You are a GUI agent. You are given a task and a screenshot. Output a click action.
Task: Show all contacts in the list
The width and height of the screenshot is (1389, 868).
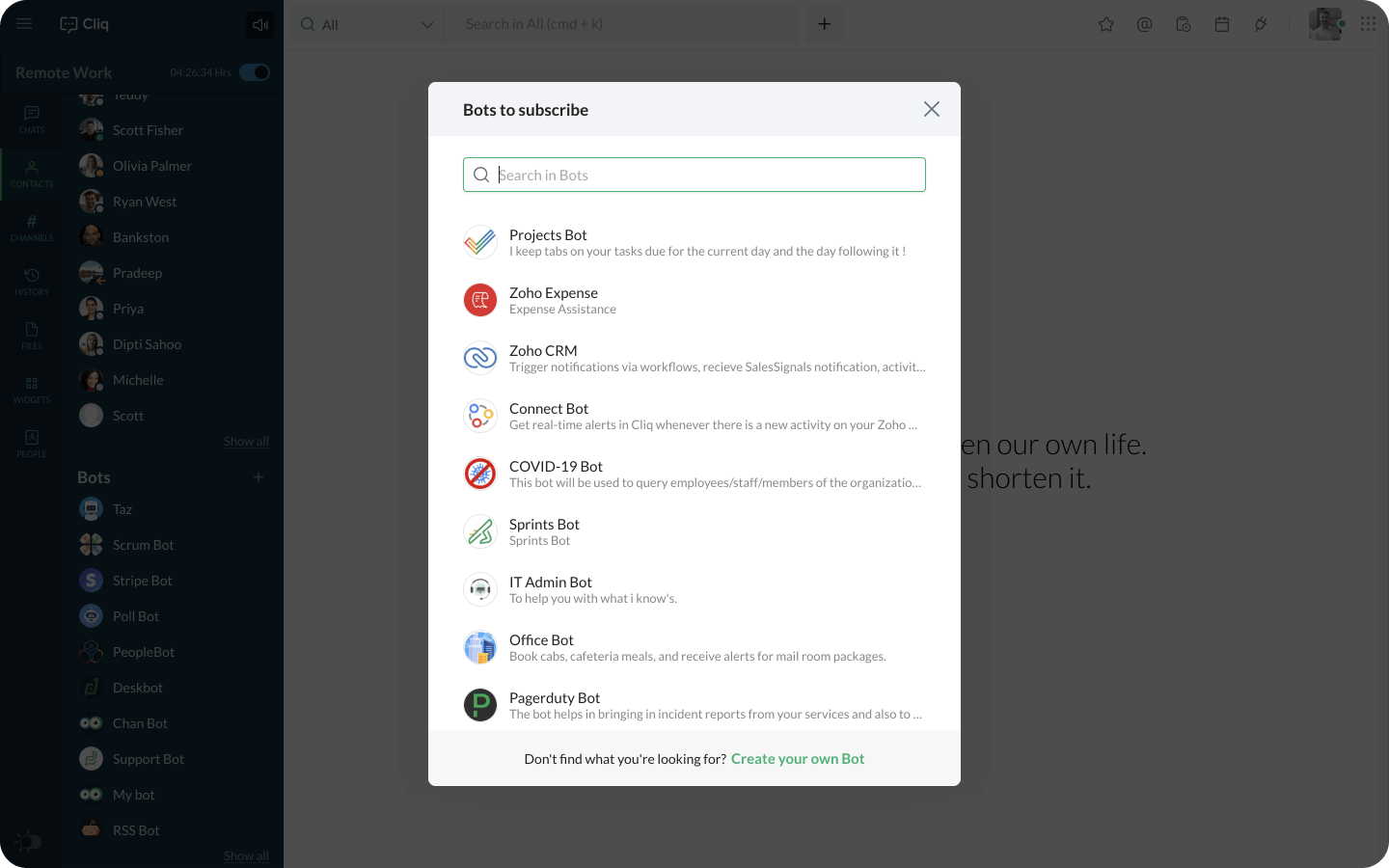(246, 442)
